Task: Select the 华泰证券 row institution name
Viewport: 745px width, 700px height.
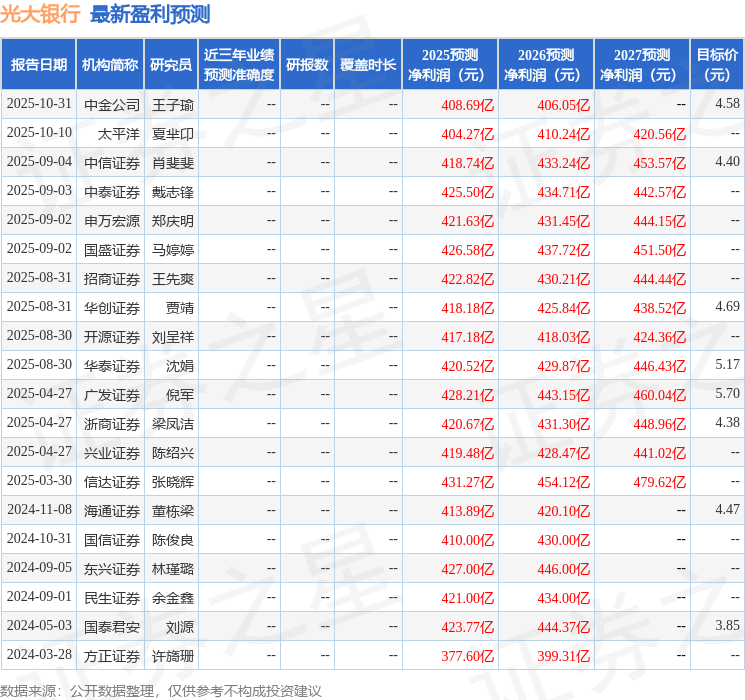Action: 112,366
